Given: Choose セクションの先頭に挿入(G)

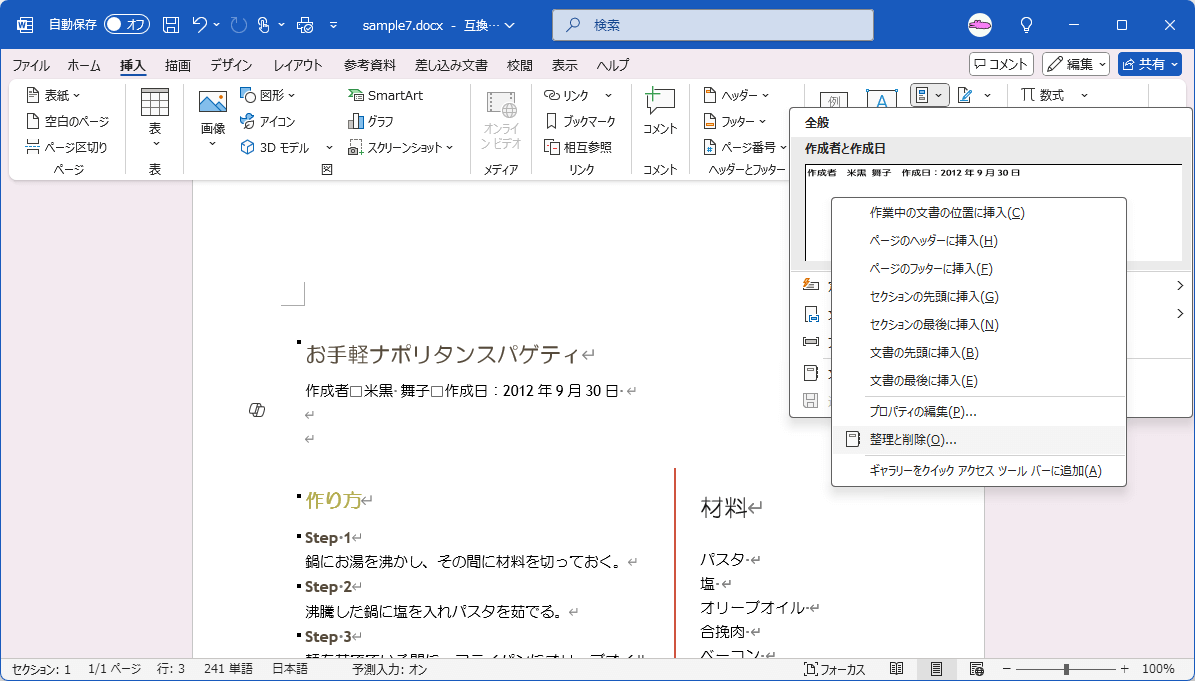Looking at the screenshot, I should [979, 297].
